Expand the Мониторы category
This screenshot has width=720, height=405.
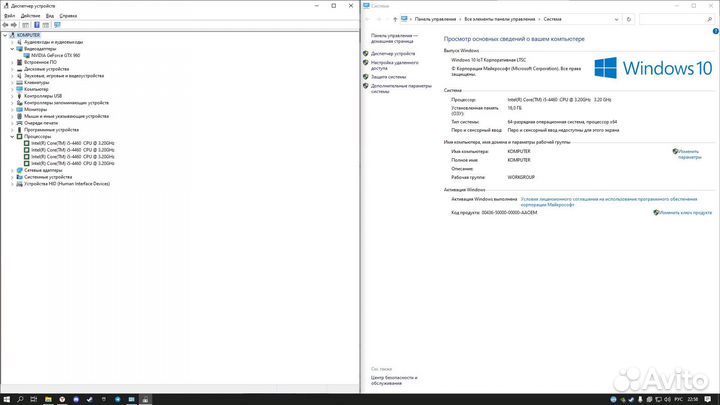click(x=12, y=109)
